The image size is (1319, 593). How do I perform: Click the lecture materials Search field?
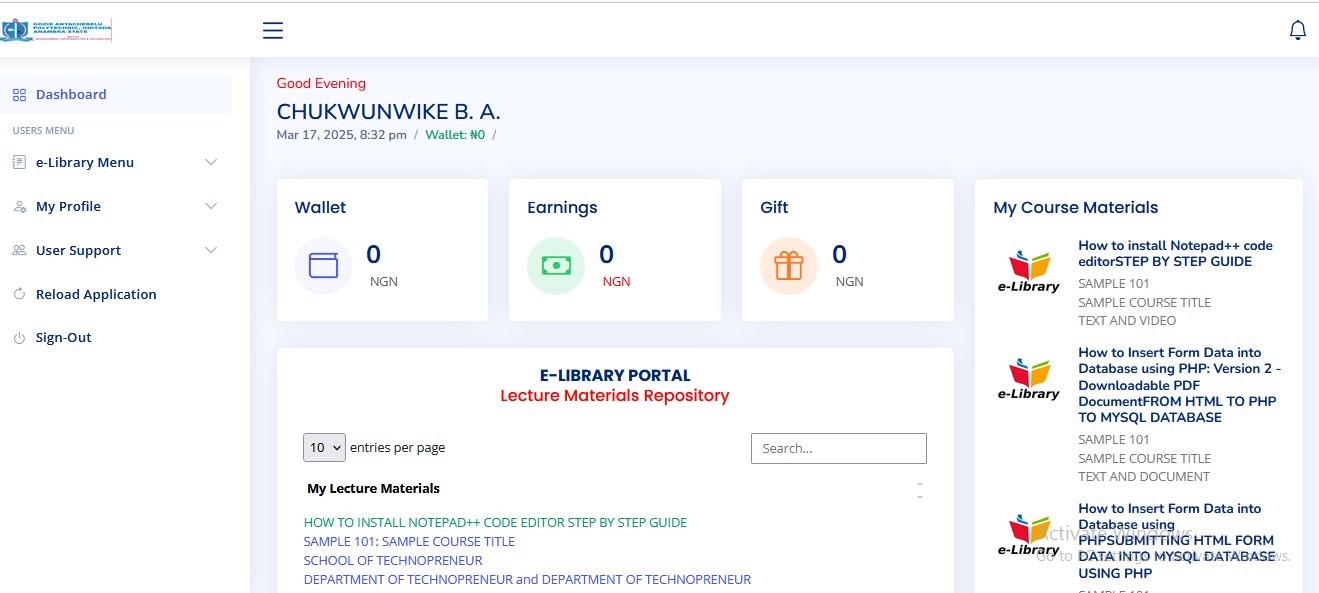click(x=838, y=448)
